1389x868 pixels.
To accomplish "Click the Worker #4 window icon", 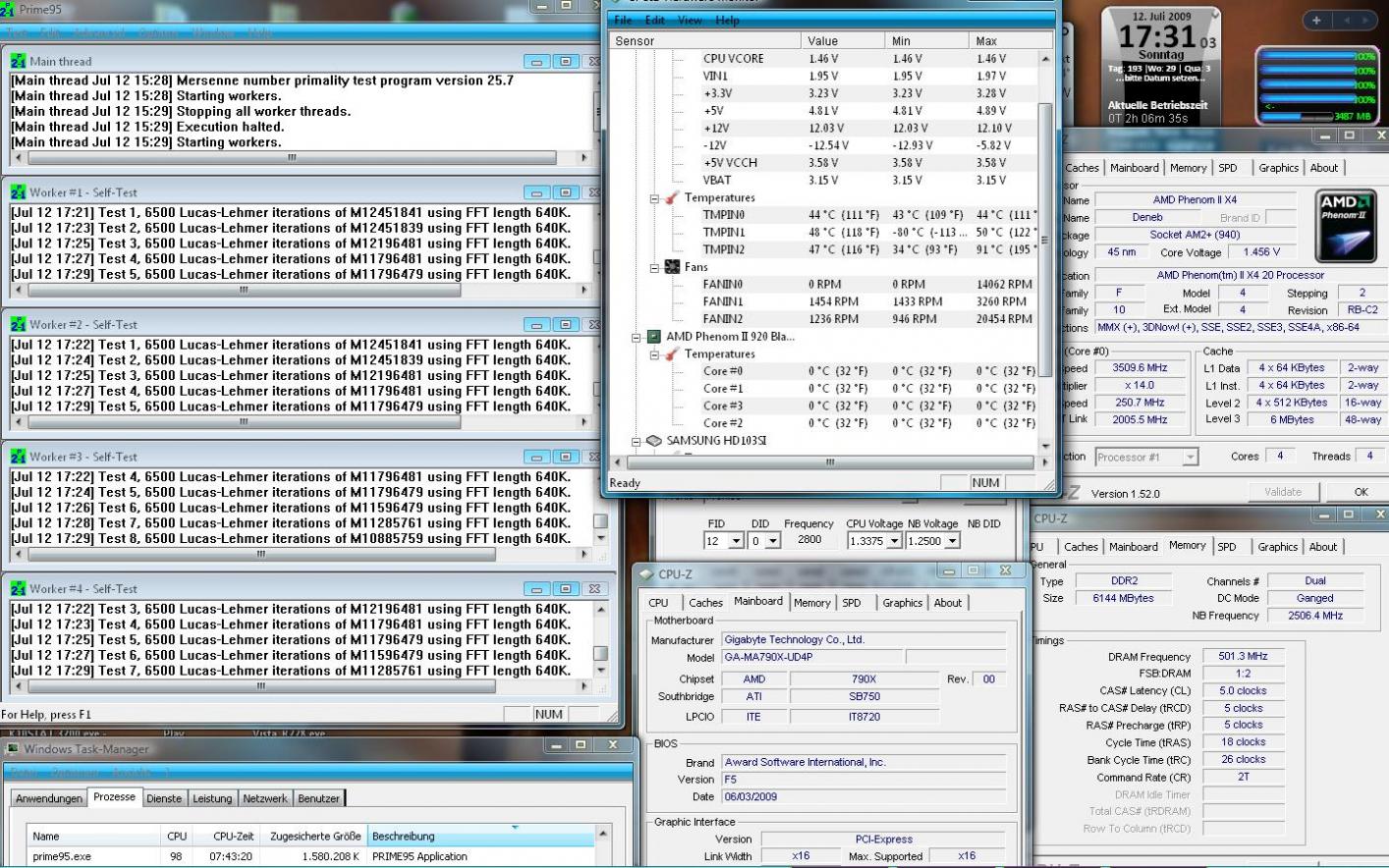I will tap(19, 588).
